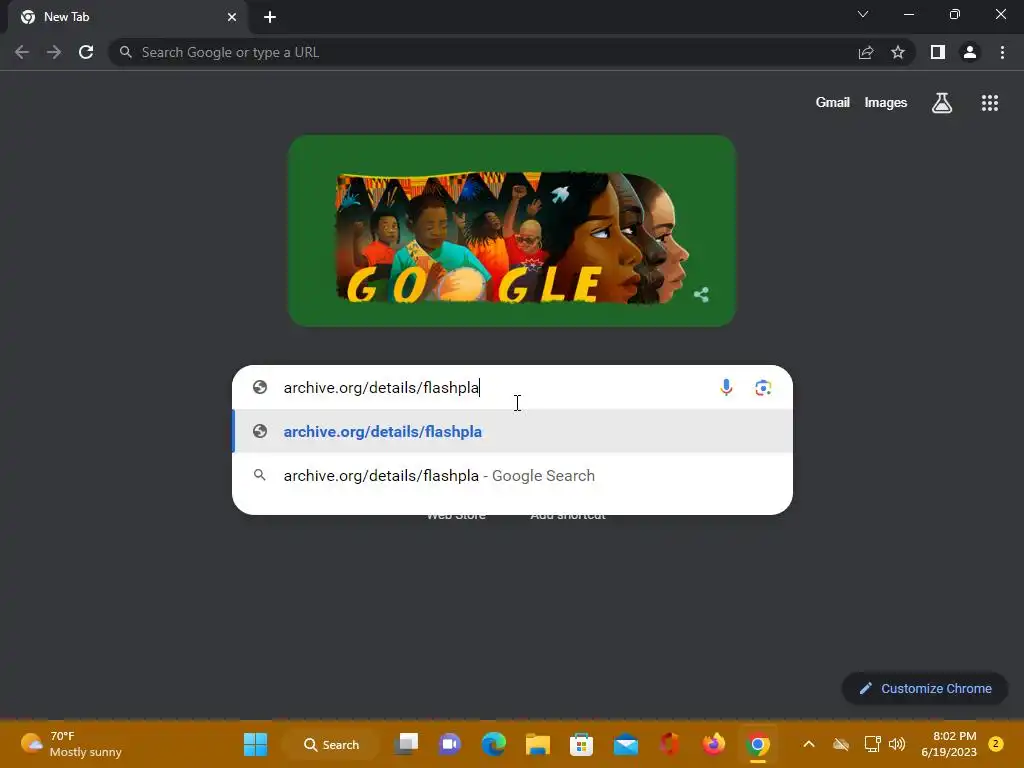
Task: Start voice search with microphone icon
Action: pyautogui.click(x=726, y=387)
